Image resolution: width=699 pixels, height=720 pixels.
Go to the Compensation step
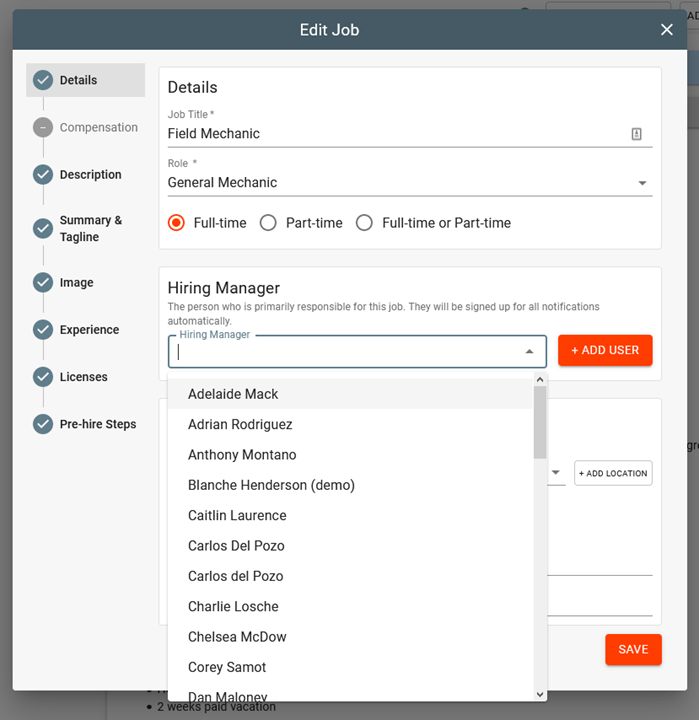tap(85, 127)
